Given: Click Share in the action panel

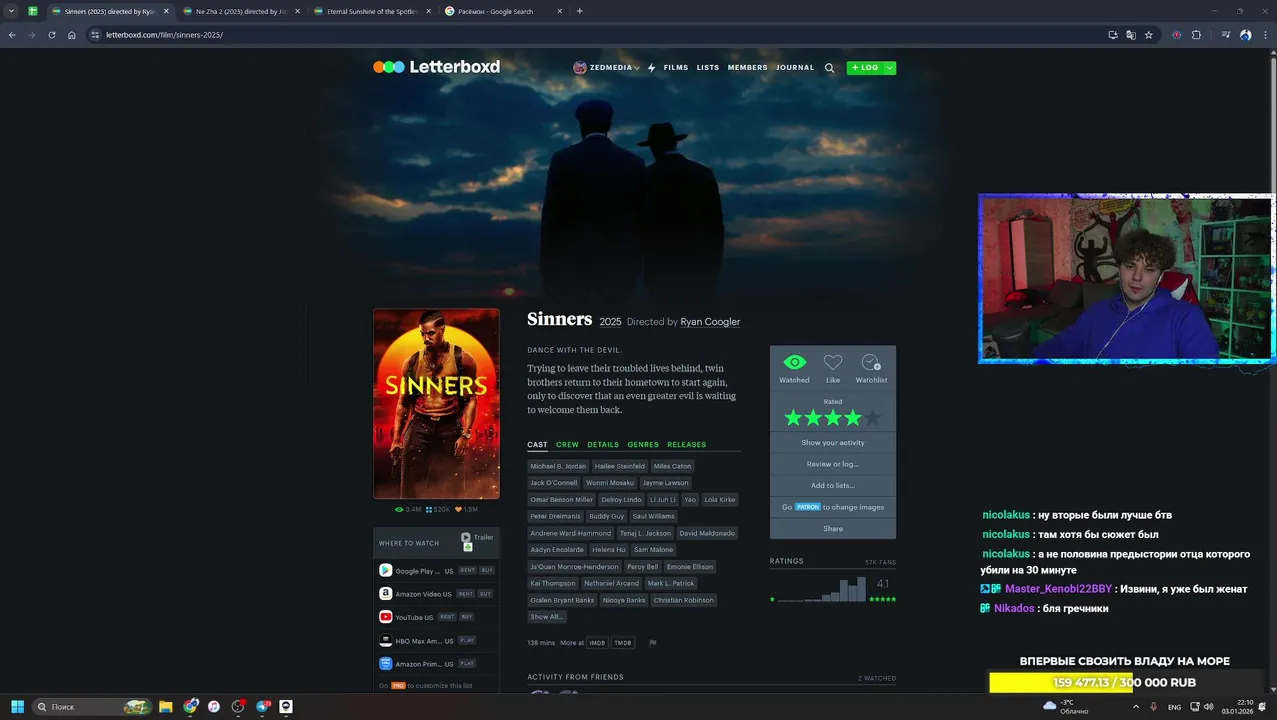Looking at the screenshot, I should tap(833, 529).
